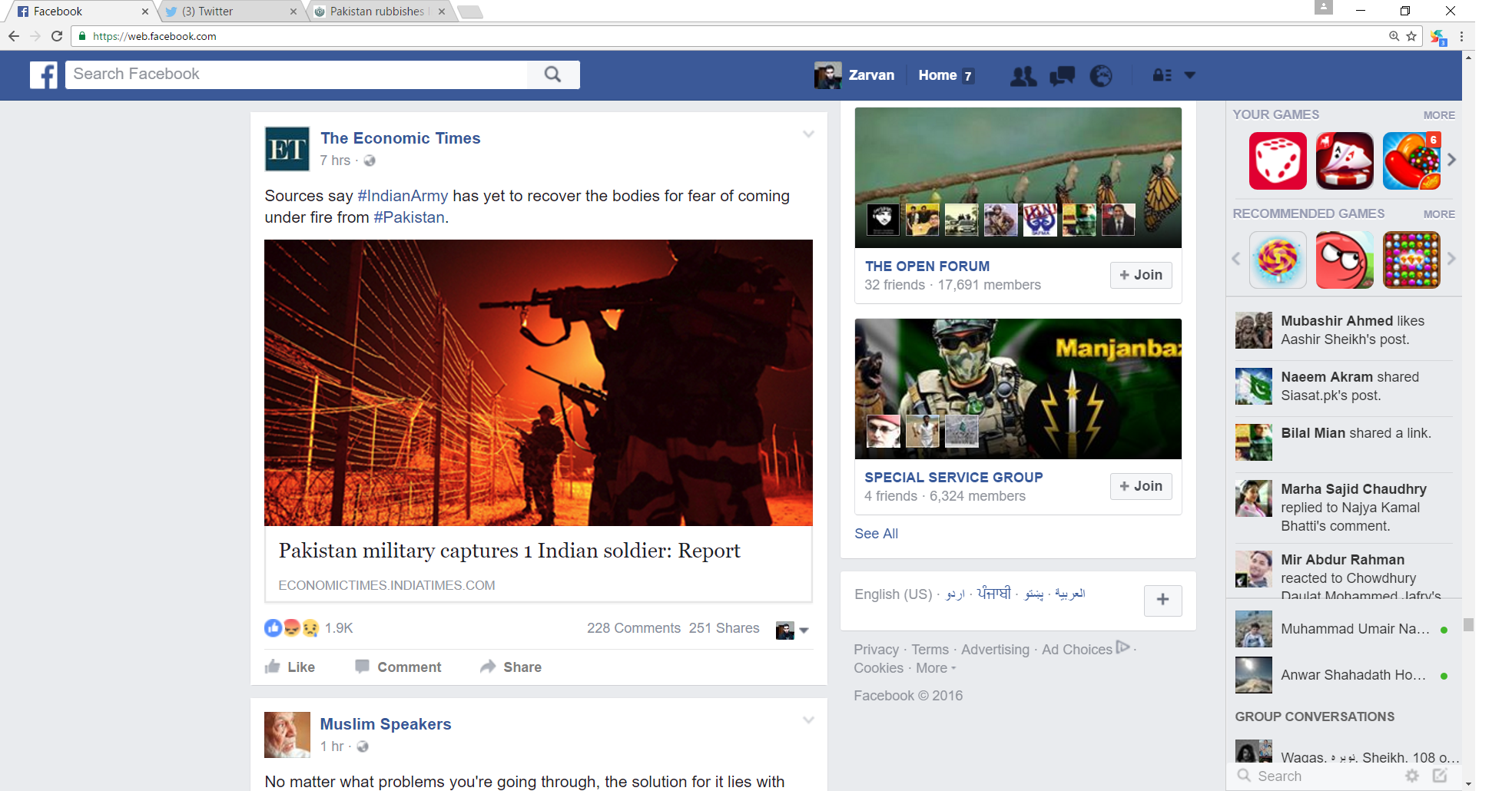Join THE OPEN FORUM group

[1141, 275]
